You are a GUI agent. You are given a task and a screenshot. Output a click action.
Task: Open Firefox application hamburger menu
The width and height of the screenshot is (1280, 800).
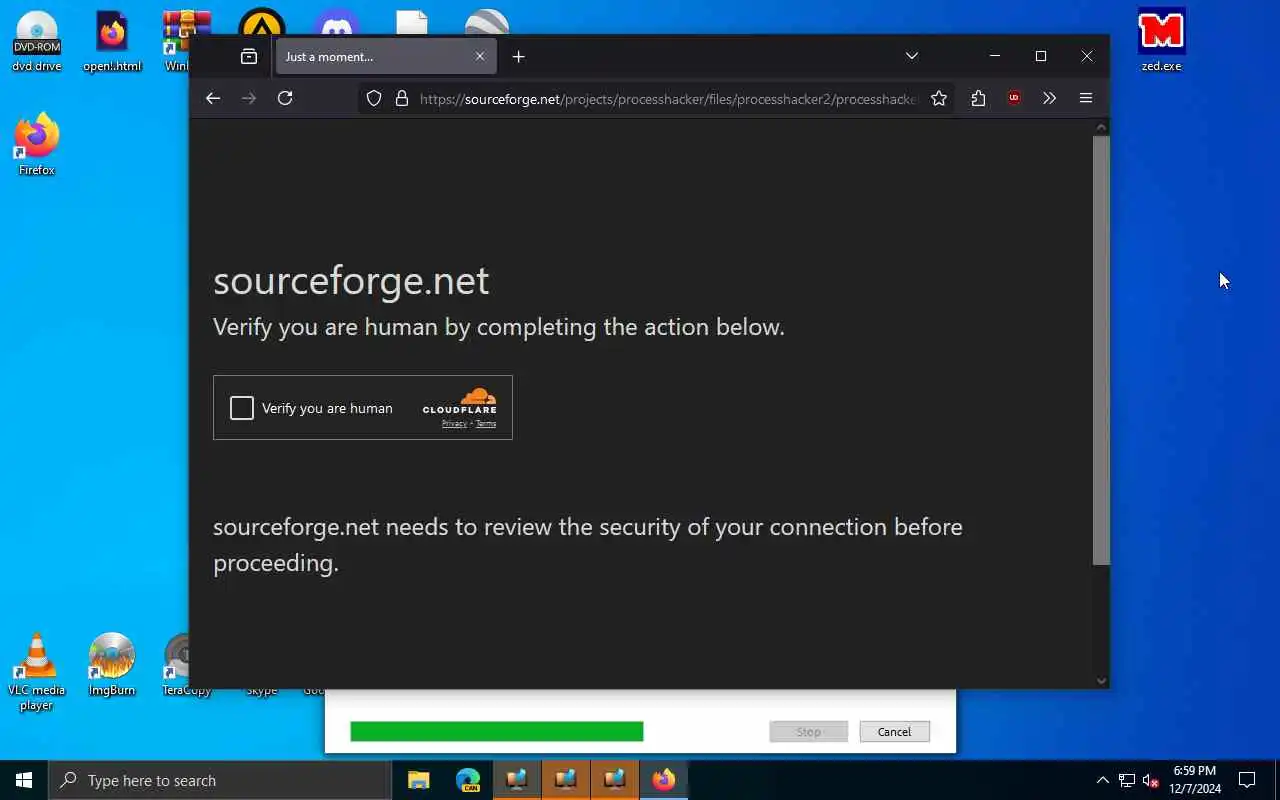pos(1085,98)
